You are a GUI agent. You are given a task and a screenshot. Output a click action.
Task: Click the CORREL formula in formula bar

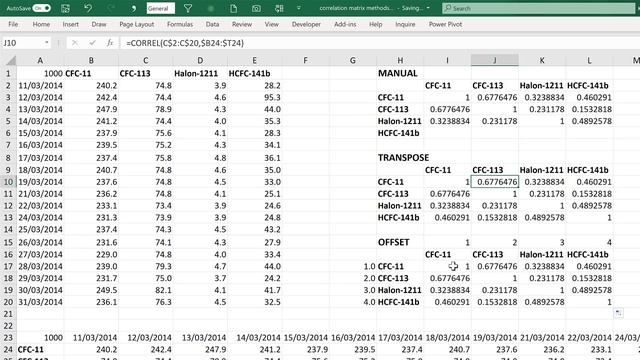[x=185, y=43]
